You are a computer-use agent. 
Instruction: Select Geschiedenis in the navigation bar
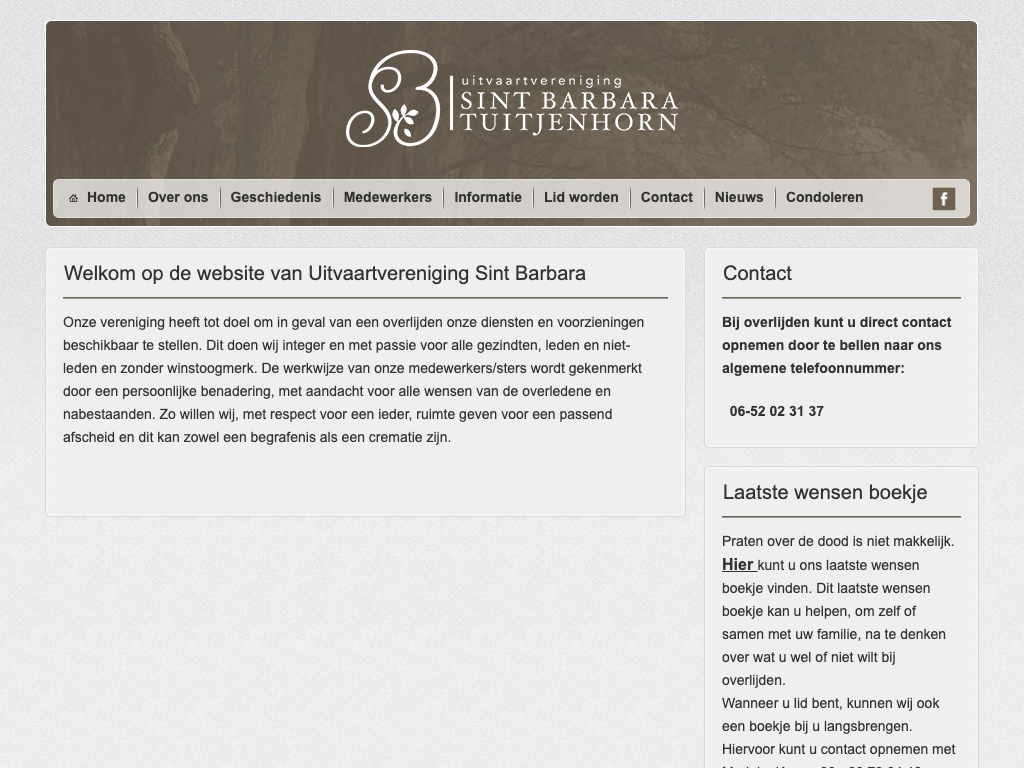pyautogui.click(x=276, y=197)
